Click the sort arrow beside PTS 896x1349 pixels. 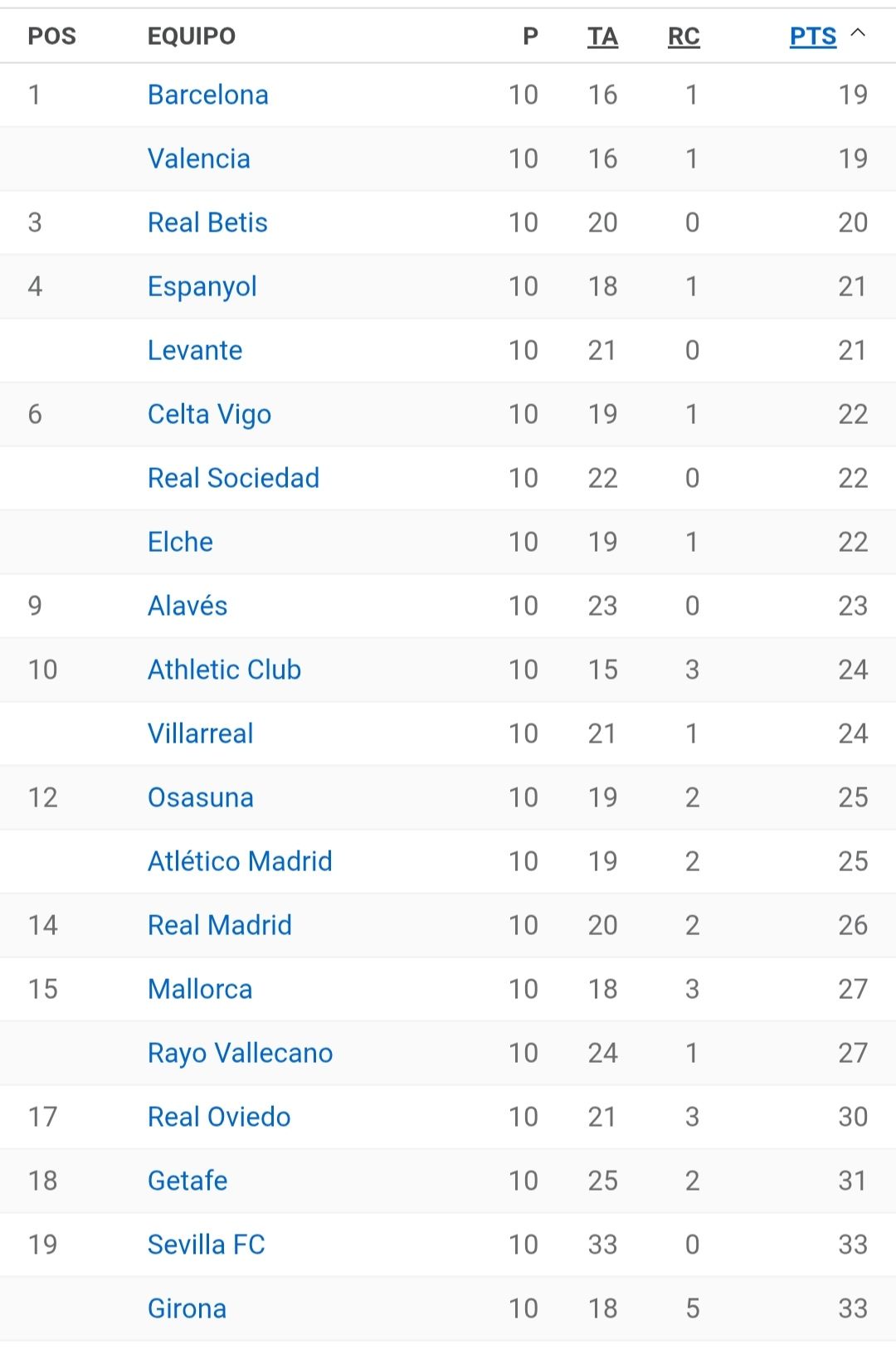859,33
